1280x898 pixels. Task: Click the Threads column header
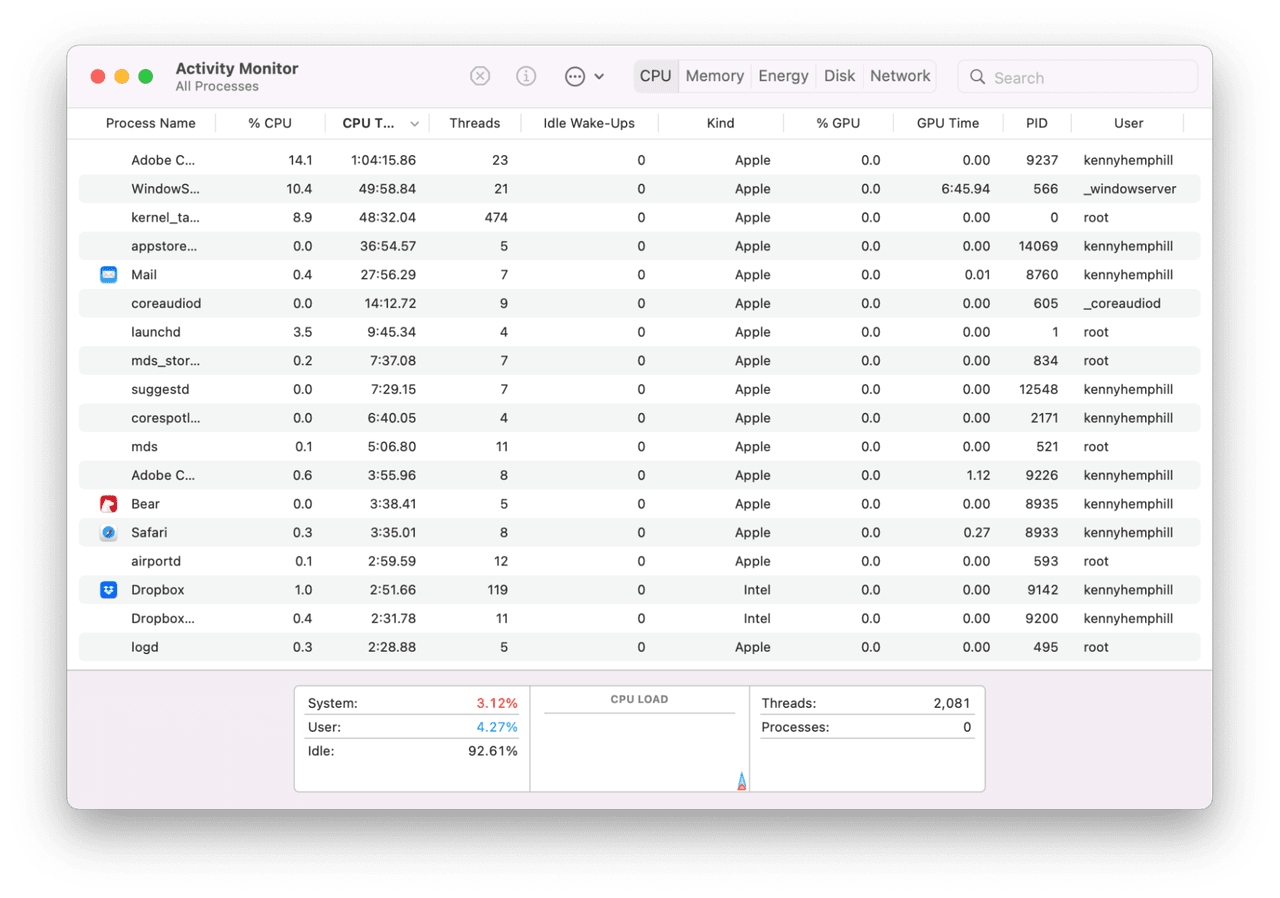point(474,123)
